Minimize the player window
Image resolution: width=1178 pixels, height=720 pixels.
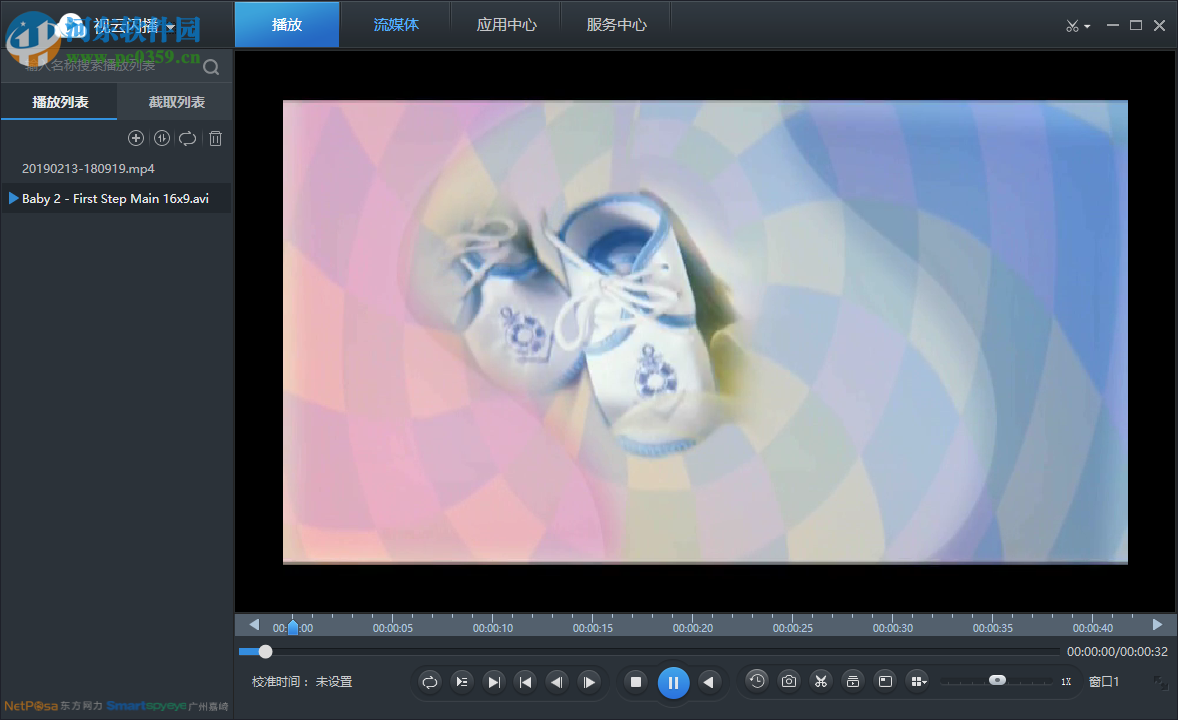1113,26
